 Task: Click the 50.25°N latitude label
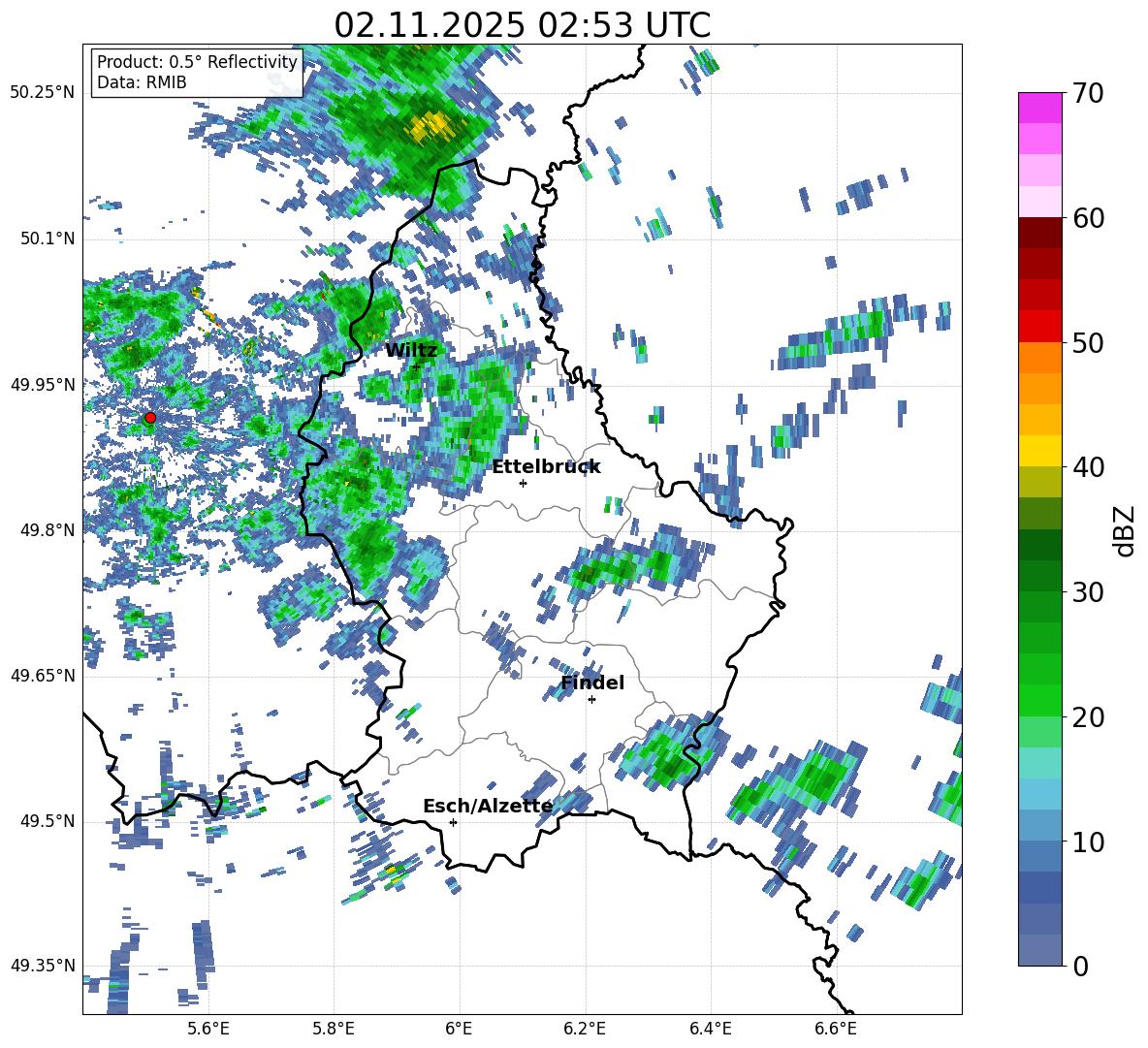click(x=43, y=93)
